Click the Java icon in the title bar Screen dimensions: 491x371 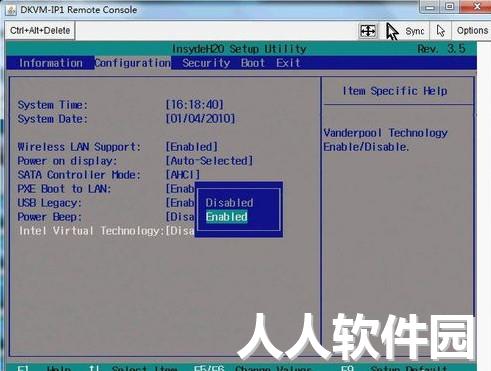[x=10, y=10]
